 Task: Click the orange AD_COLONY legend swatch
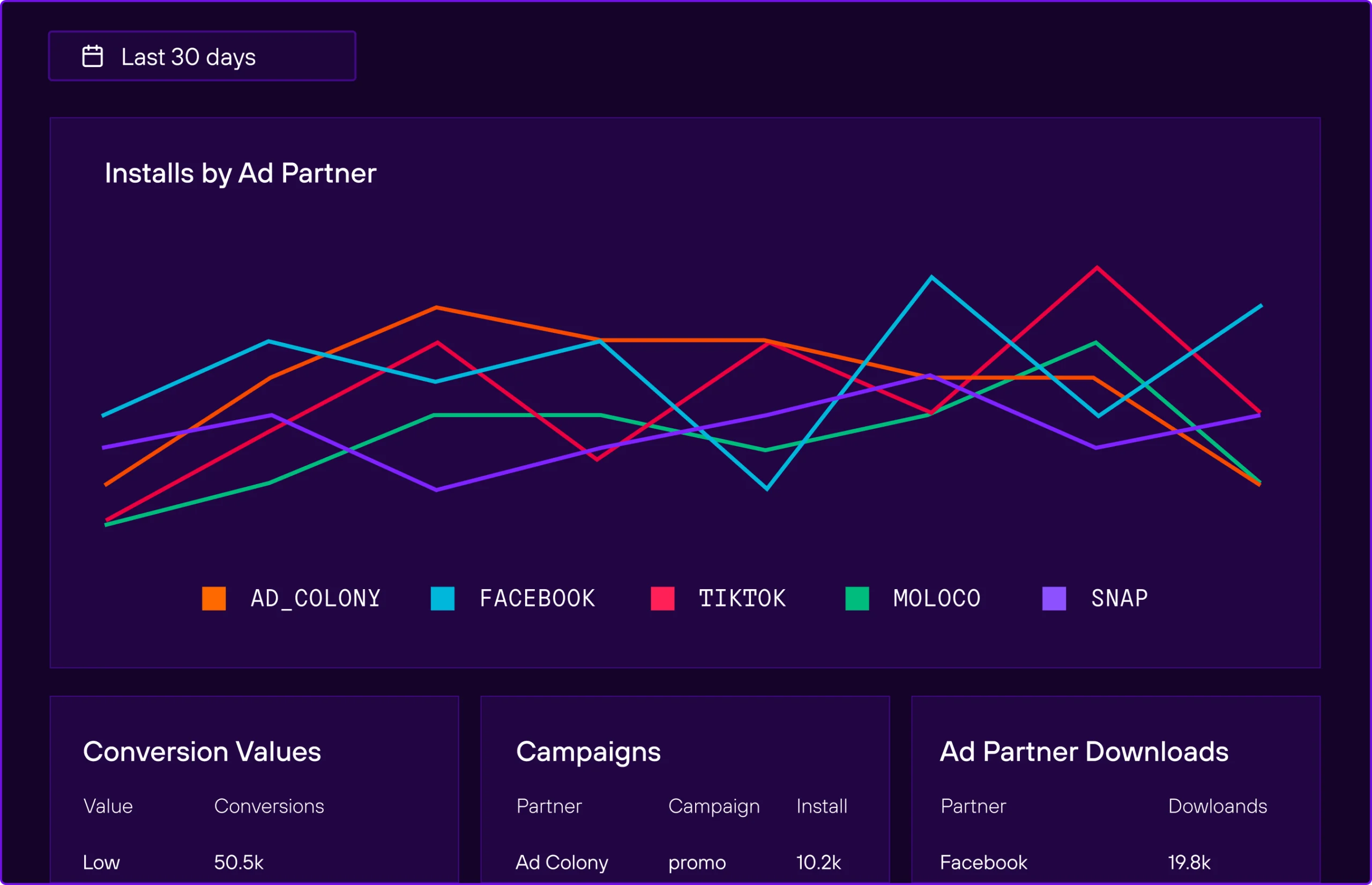214,598
